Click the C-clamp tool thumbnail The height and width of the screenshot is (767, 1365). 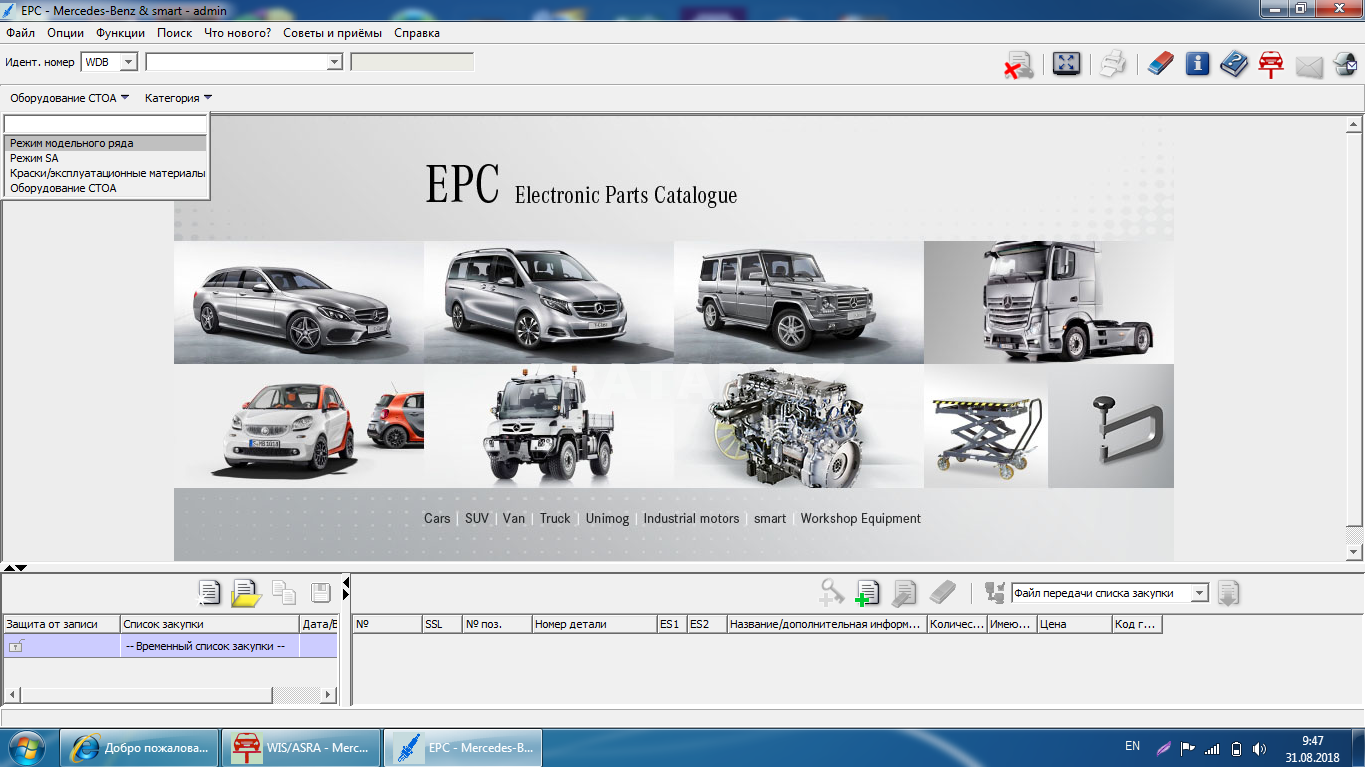(x=1111, y=426)
